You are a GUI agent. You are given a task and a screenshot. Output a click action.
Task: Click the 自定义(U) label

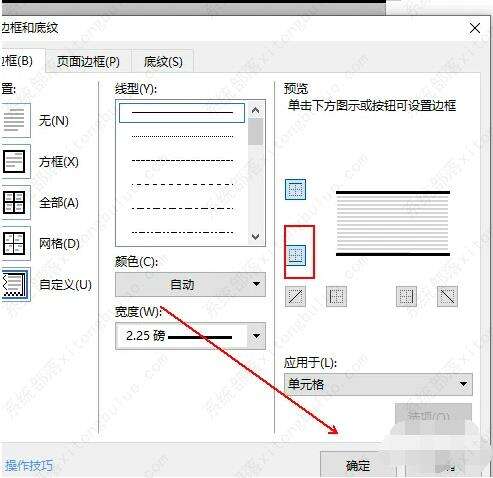coord(65,285)
